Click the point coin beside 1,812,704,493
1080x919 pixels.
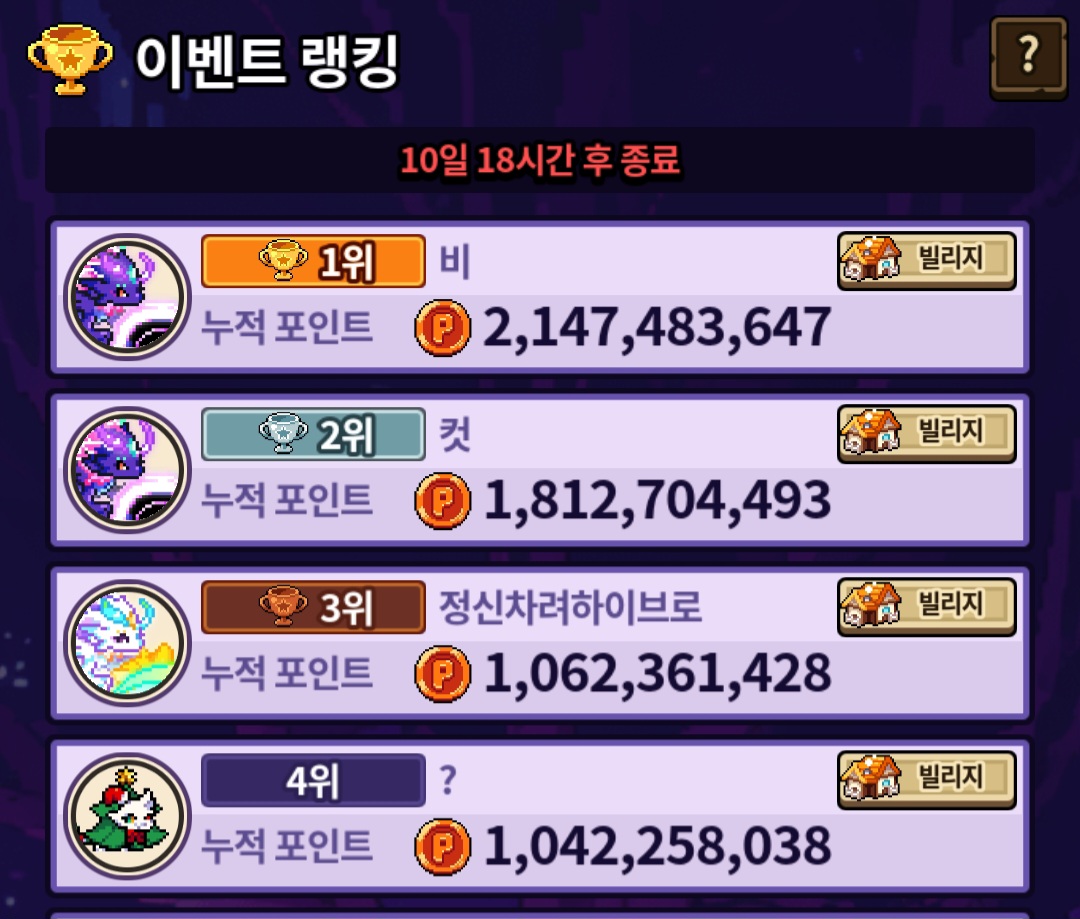tap(443, 500)
